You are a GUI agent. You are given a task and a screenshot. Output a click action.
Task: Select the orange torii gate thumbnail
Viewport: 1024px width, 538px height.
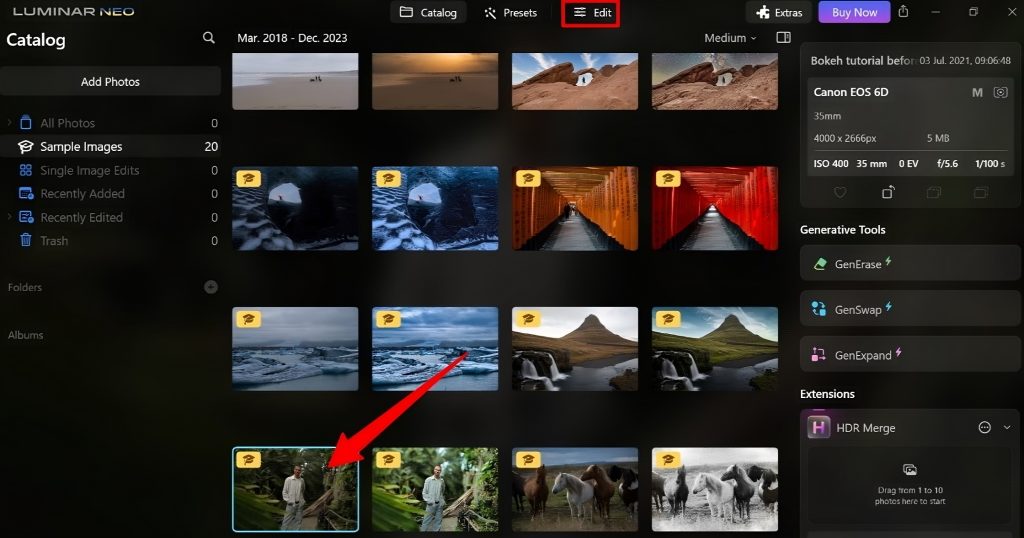575,208
